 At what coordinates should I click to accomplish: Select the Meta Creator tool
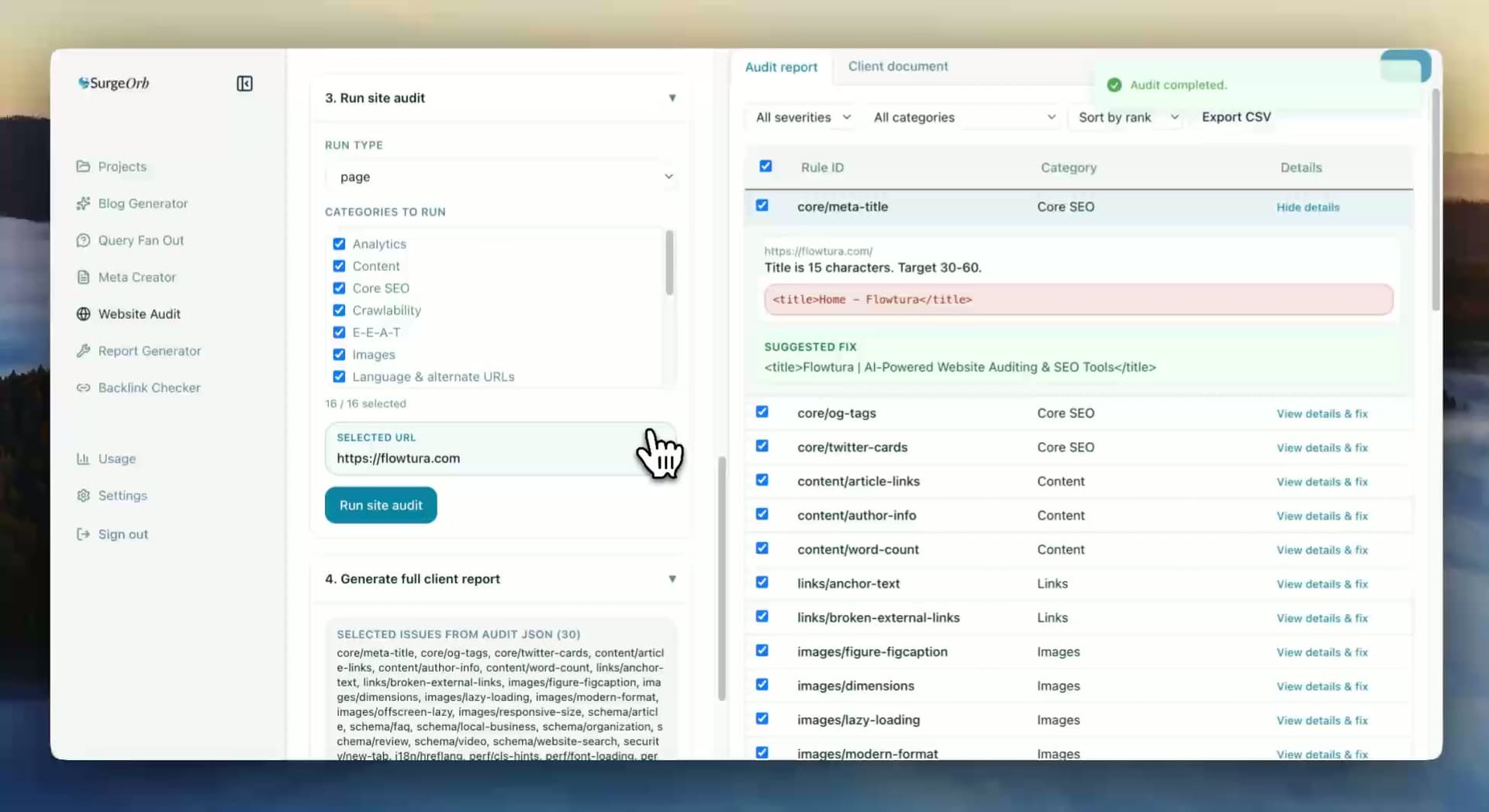coord(136,277)
